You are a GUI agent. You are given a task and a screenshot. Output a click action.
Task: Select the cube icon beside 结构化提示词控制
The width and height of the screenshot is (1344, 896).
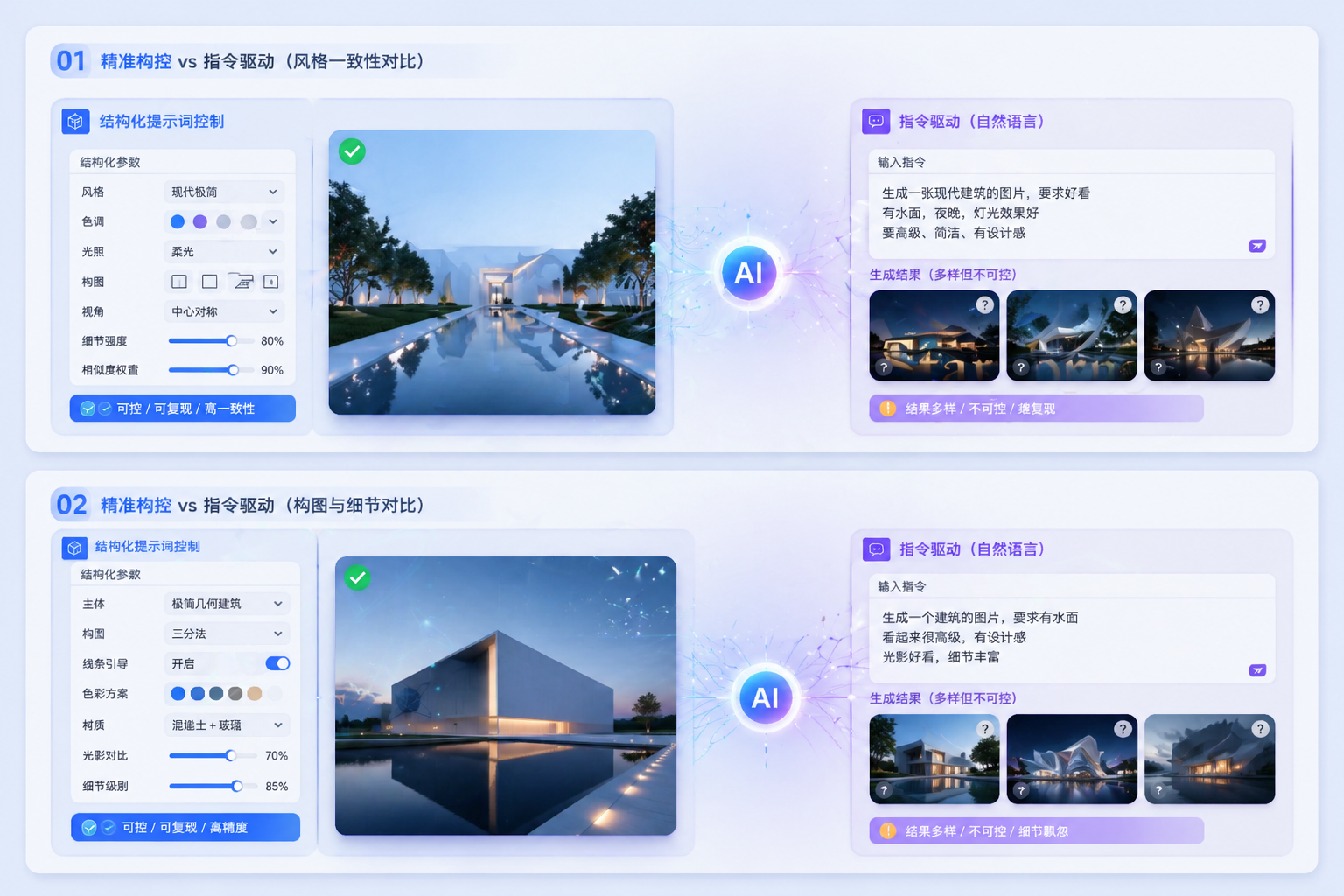point(76,122)
